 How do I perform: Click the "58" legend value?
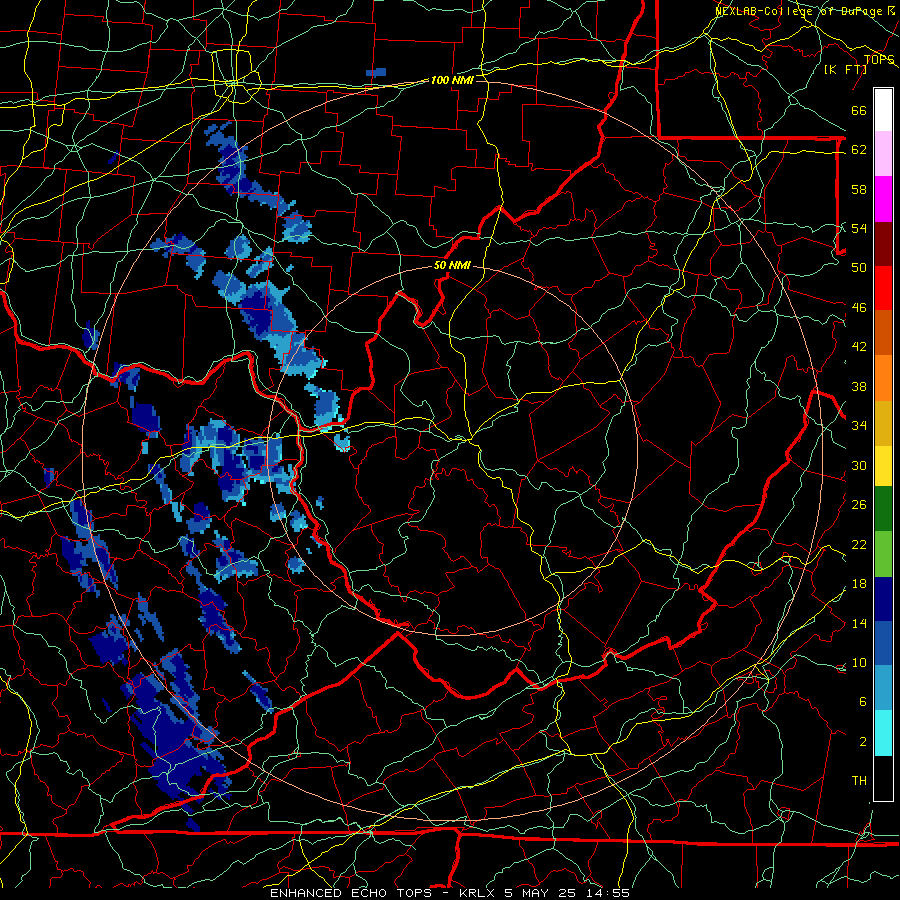pyautogui.click(x=859, y=189)
